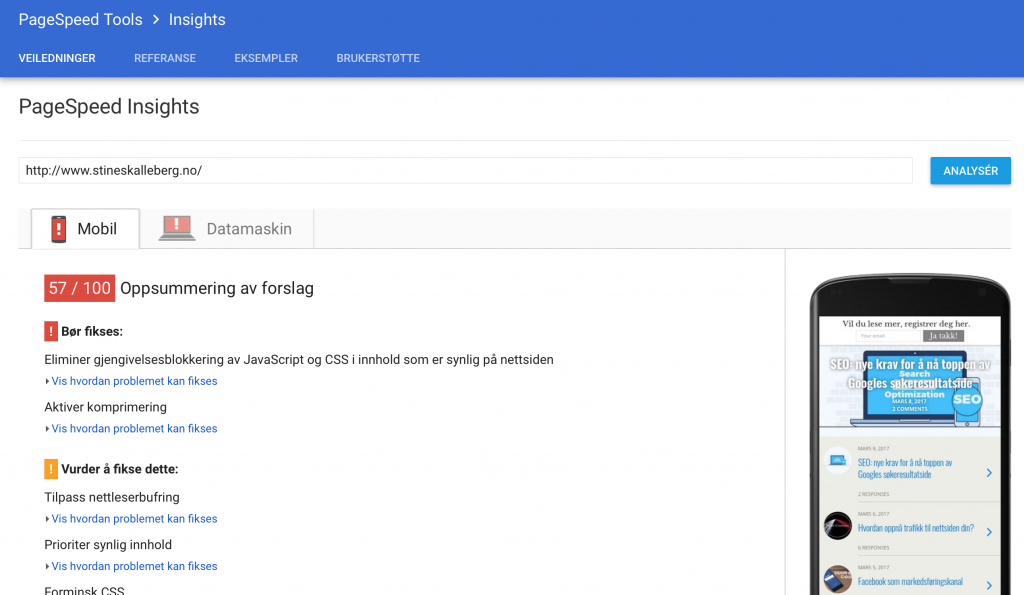This screenshot has height=595, width=1024.
Task: Expand fix details under Tilpass nettleserbufring
Action: tap(131, 519)
